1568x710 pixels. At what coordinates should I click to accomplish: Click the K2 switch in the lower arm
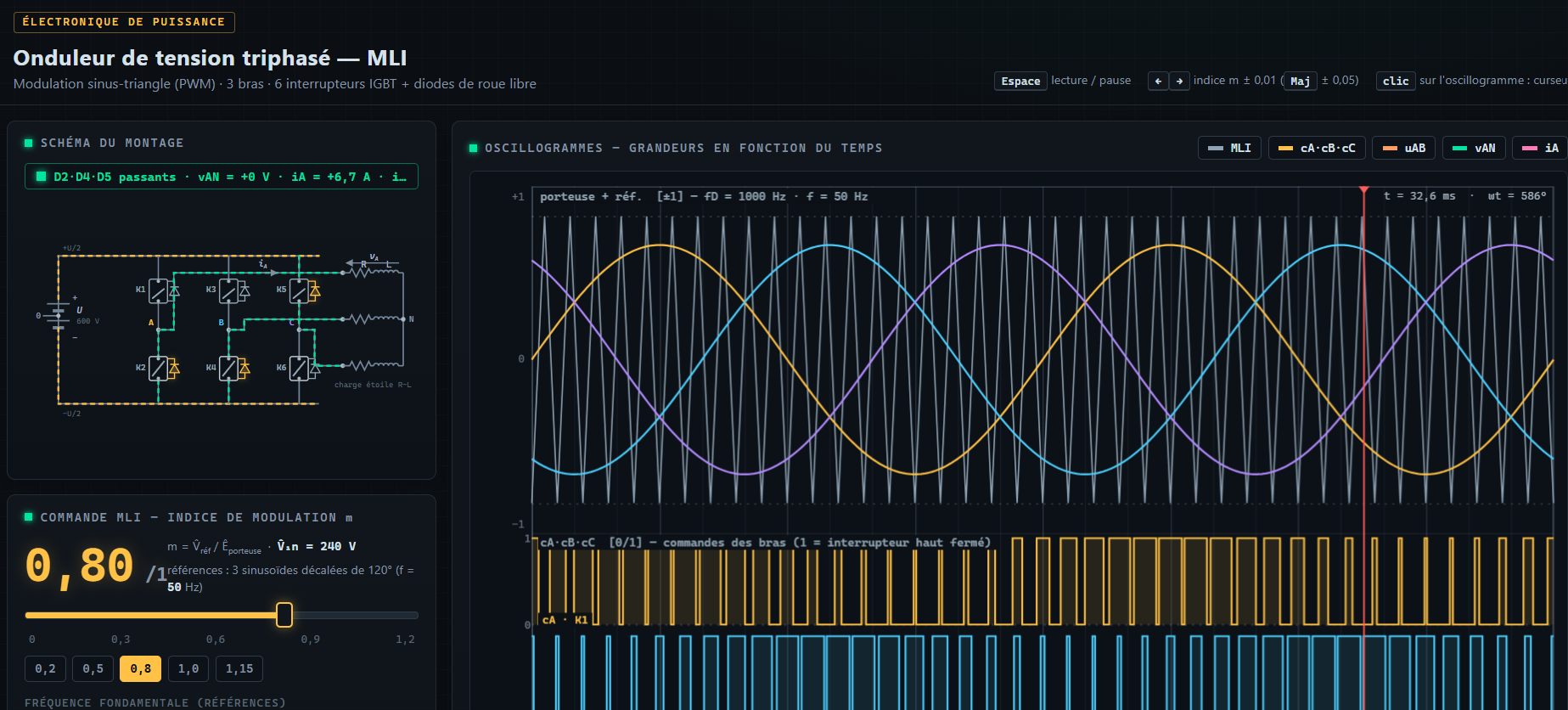coord(158,368)
